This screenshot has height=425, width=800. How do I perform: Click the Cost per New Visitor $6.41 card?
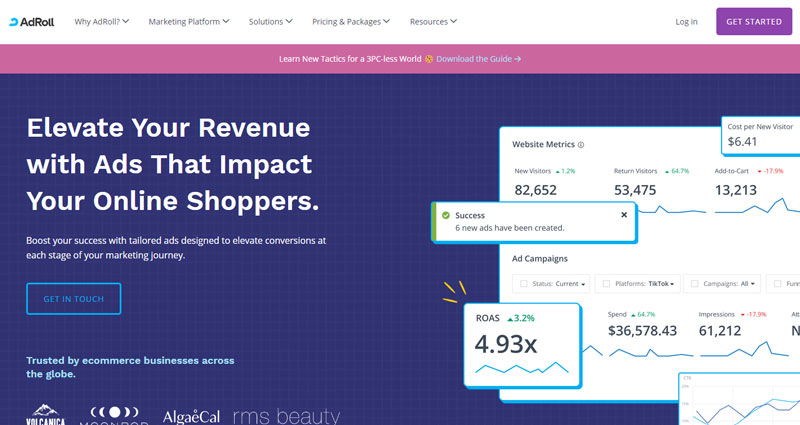(761, 135)
